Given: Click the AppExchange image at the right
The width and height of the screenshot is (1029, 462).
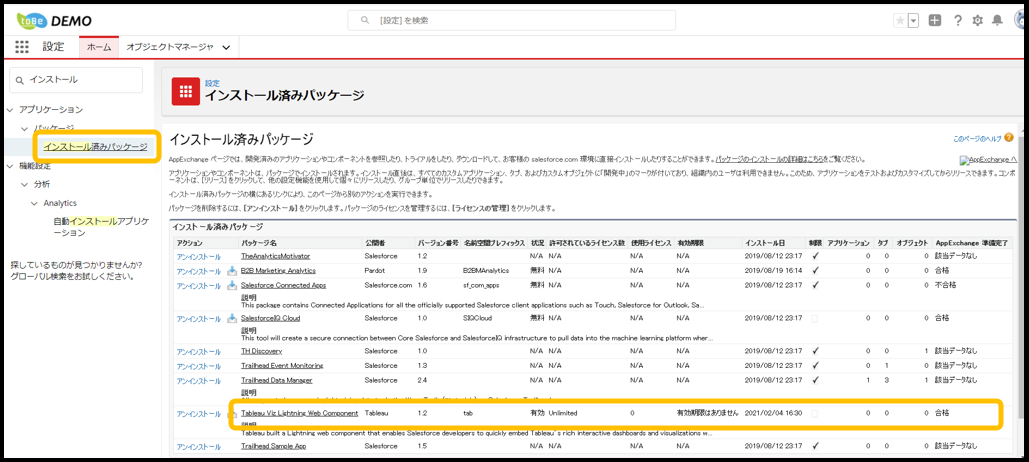Looking at the screenshot, I should pyautogui.click(x=988, y=159).
